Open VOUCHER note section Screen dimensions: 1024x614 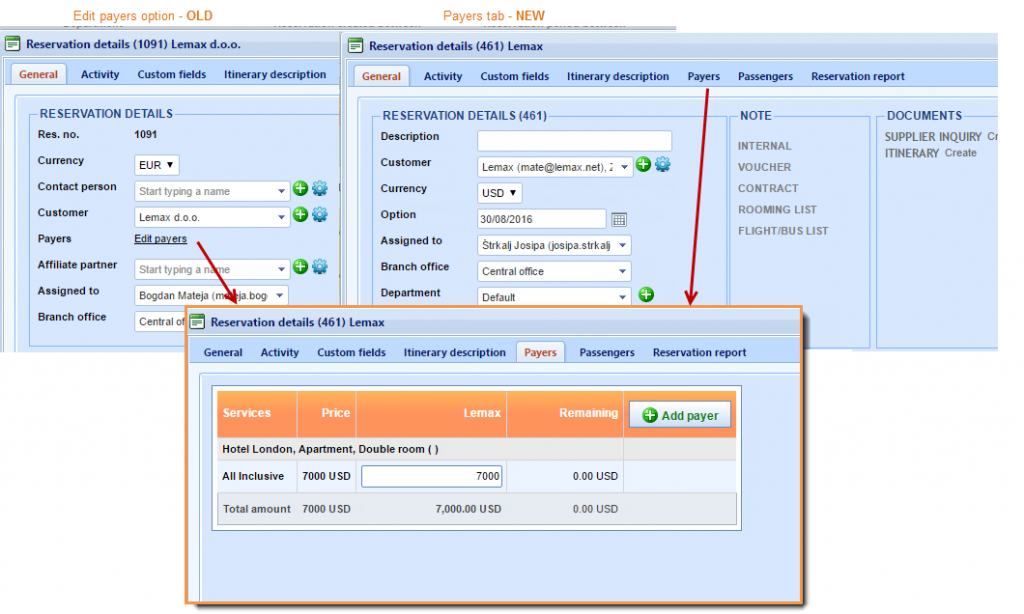764,167
